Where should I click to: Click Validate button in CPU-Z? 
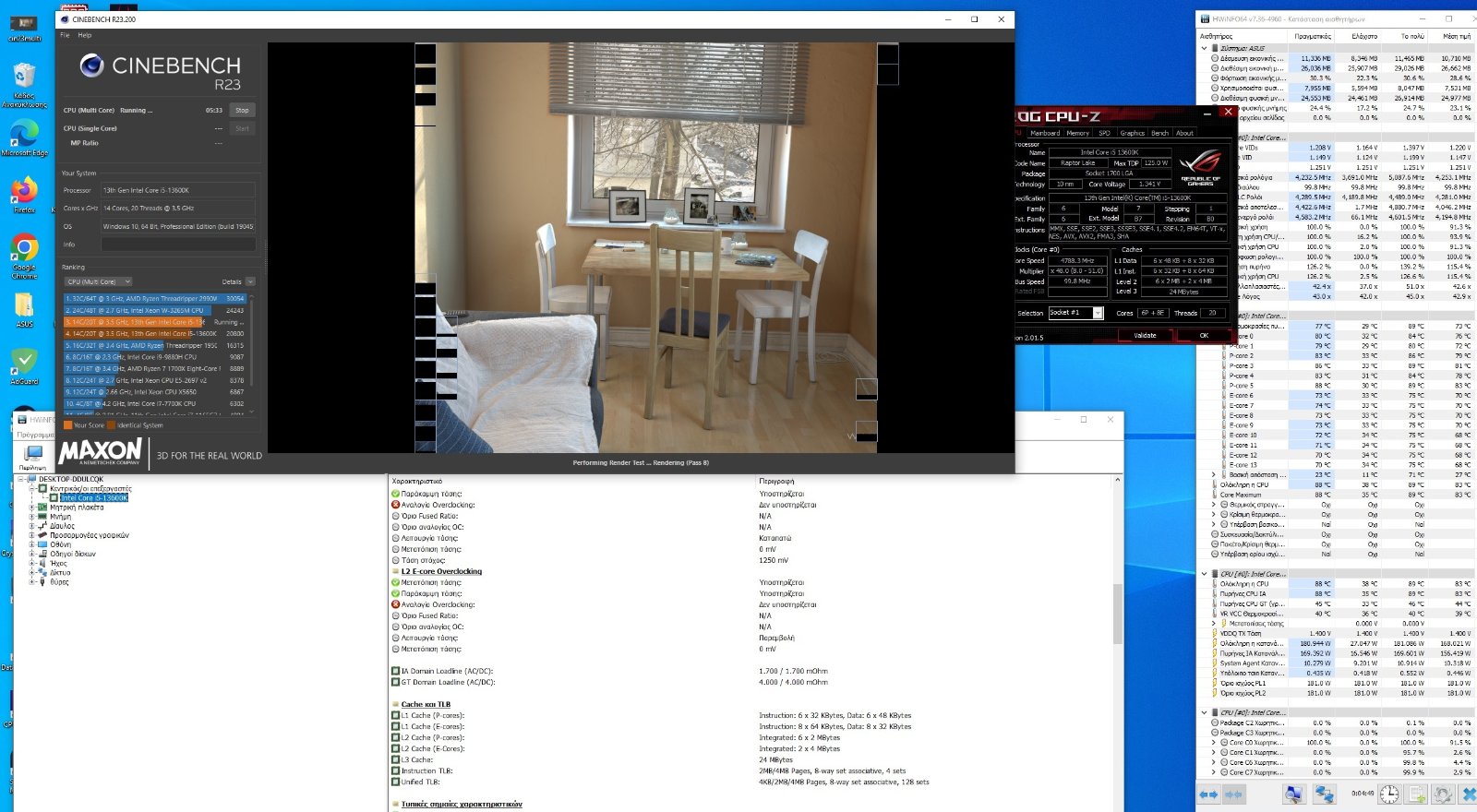pyautogui.click(x=1145, y=335)
